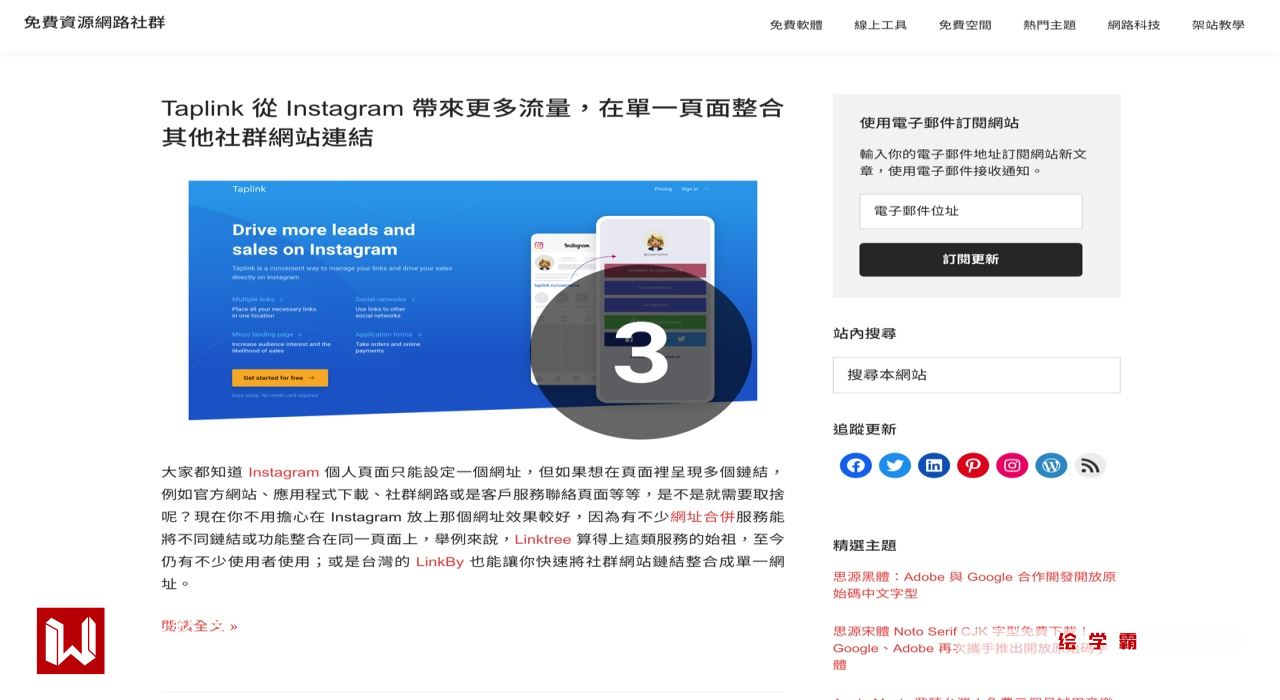
Task: Open the Instagram follow icon
Action: tap(1012, 465)
